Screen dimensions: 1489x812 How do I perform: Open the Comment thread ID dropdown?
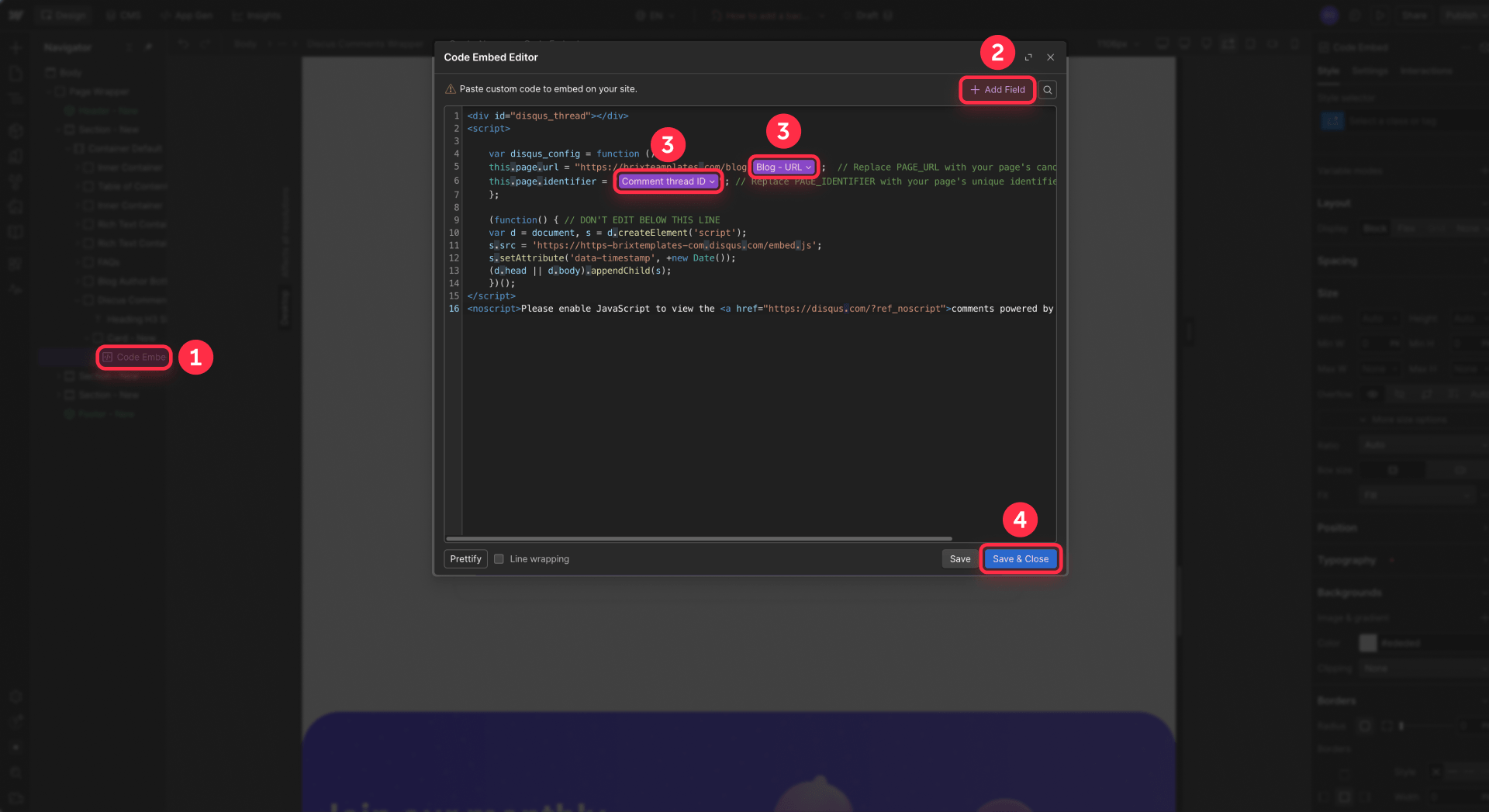[668, 181]
